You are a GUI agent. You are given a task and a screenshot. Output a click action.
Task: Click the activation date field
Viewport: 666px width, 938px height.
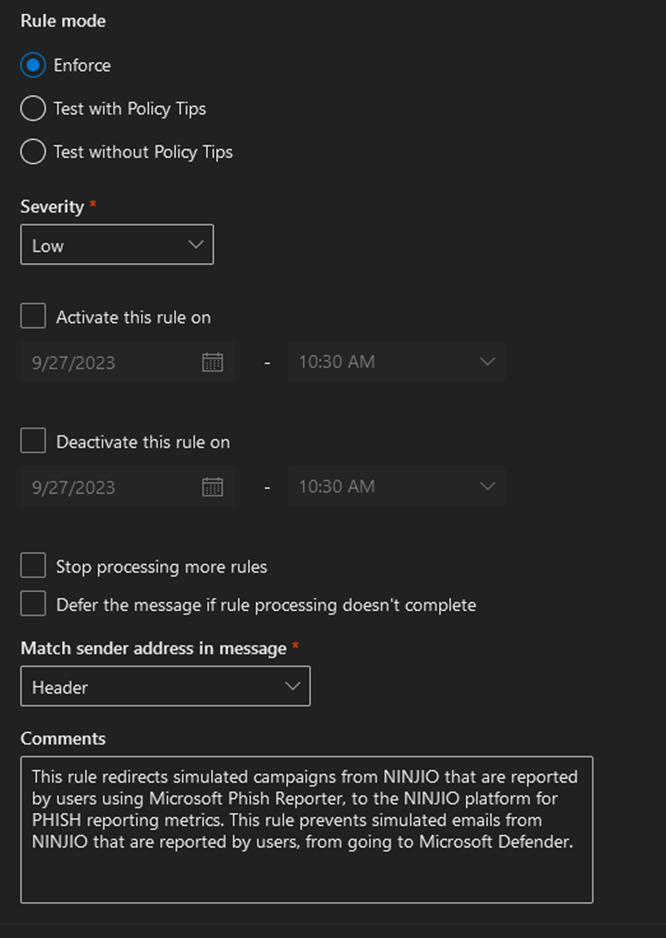coord(110,362)
